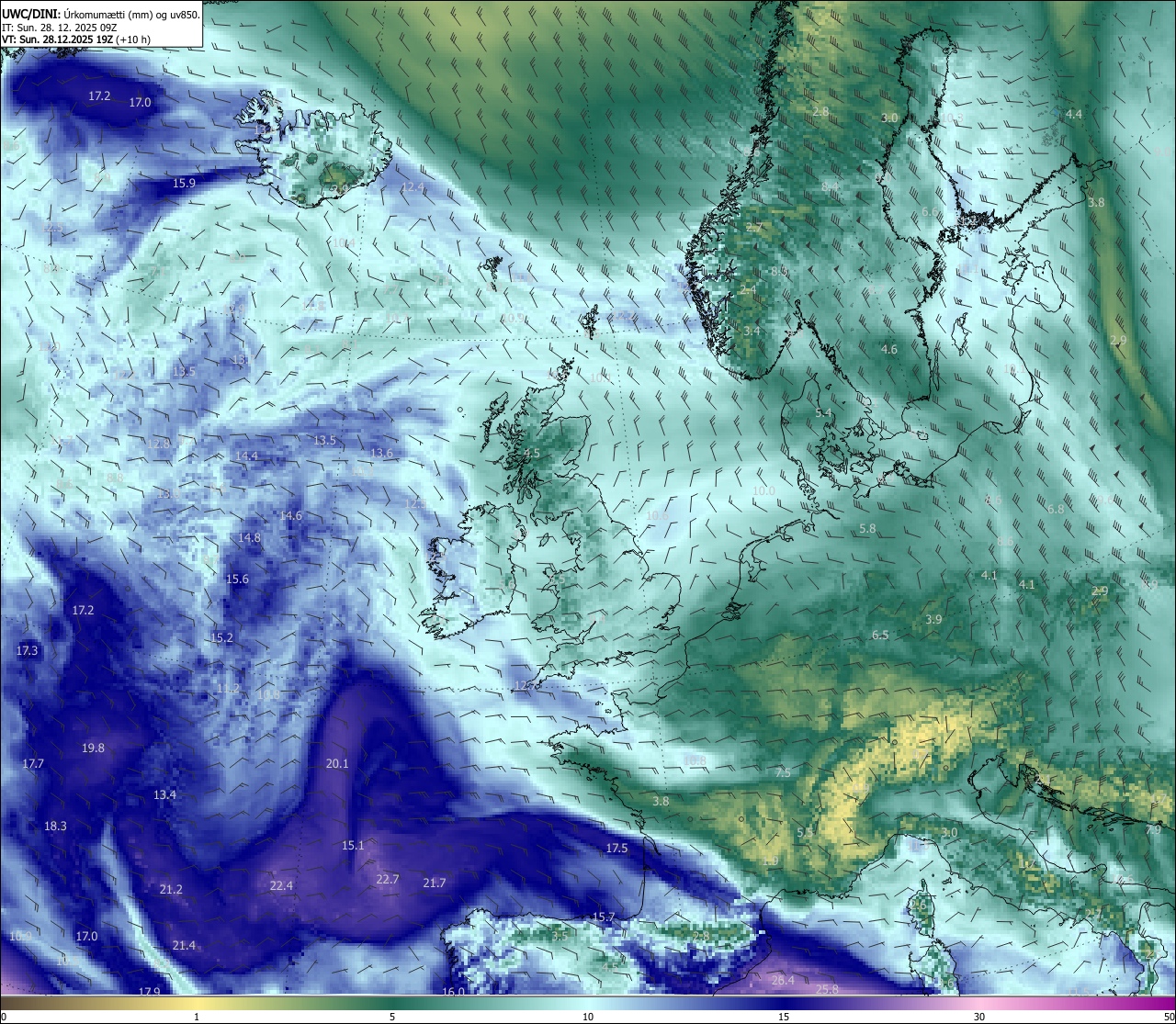
Task: Click the 21.2 value label
Action: [171, 889]
